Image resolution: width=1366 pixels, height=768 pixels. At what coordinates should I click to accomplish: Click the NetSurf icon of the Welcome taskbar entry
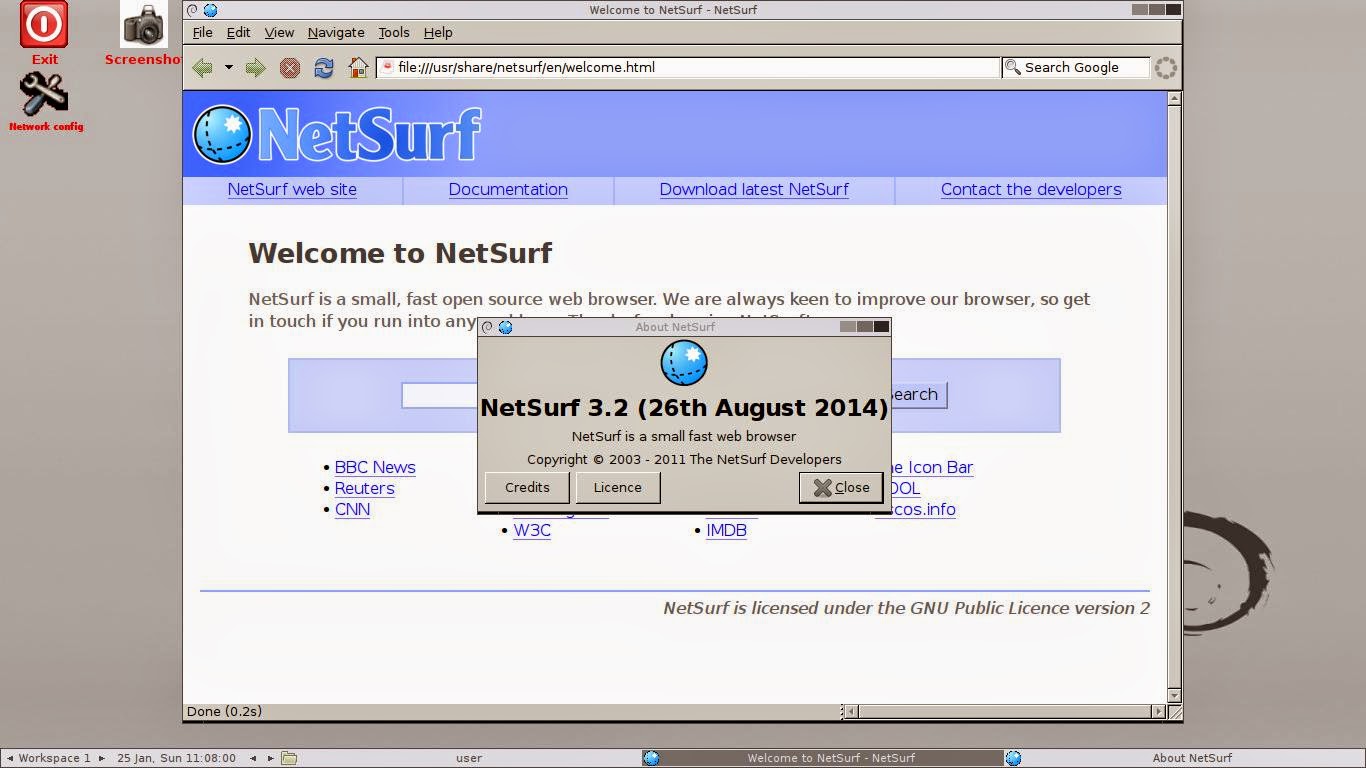[x=651, y=758]
